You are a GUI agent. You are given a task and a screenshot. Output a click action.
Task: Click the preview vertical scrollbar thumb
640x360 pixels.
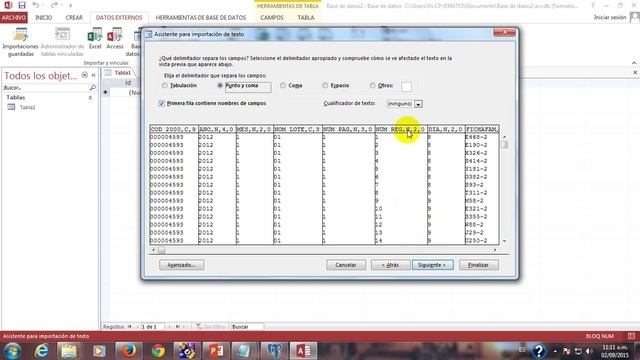click(x=504, y=145)
